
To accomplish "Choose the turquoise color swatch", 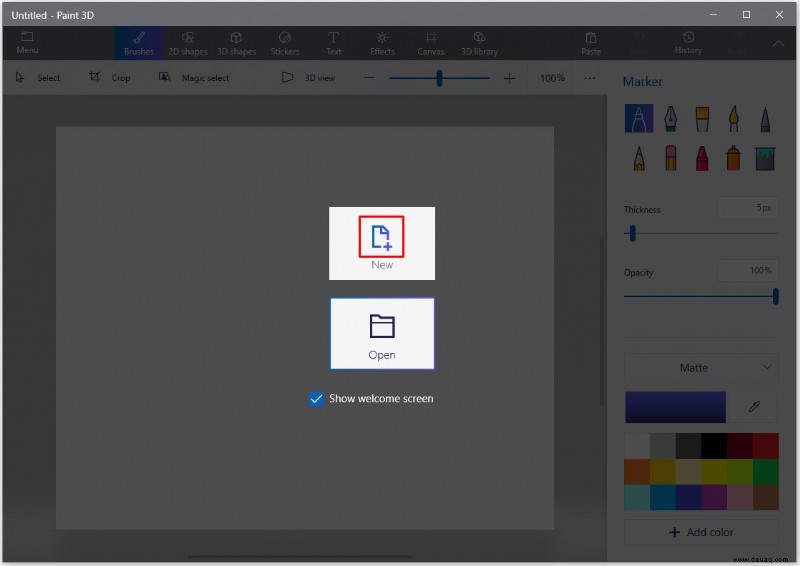I will 637,497.
